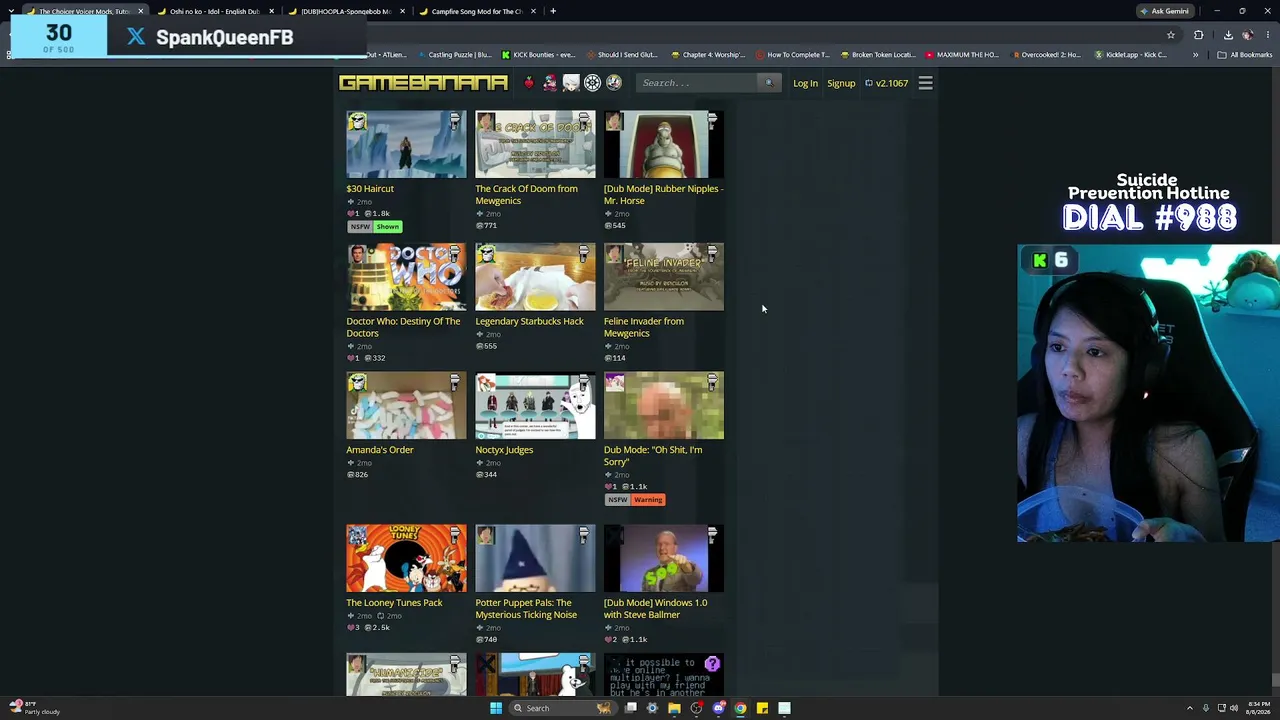Click the strawberry game icon in GameBanana header
1280x720 pixels.
pyautogui.click(x=529, y=83)
